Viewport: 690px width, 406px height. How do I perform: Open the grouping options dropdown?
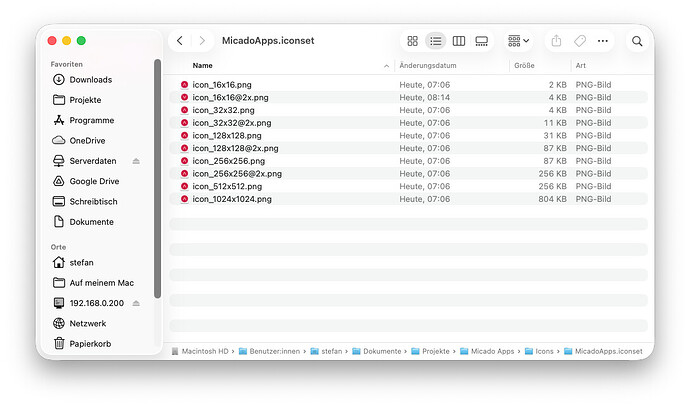pyautogui.click(x=518, y=41)
